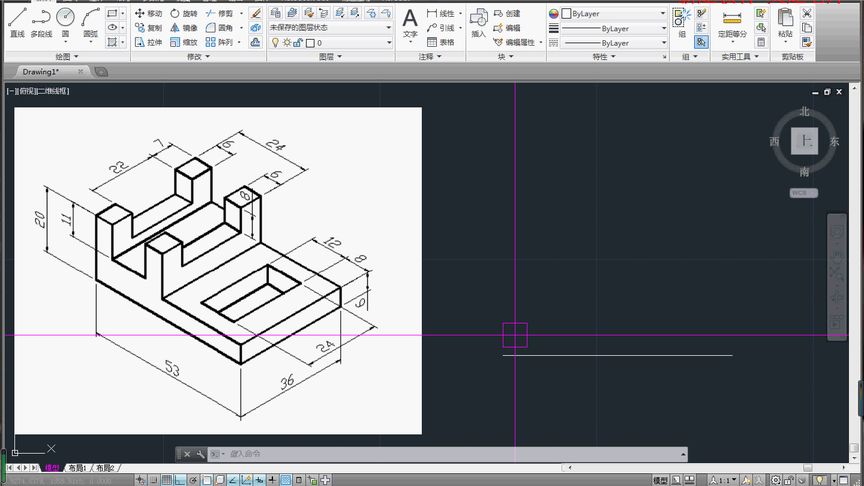Toggle the layer sun freeze icon

pos(287,42)
